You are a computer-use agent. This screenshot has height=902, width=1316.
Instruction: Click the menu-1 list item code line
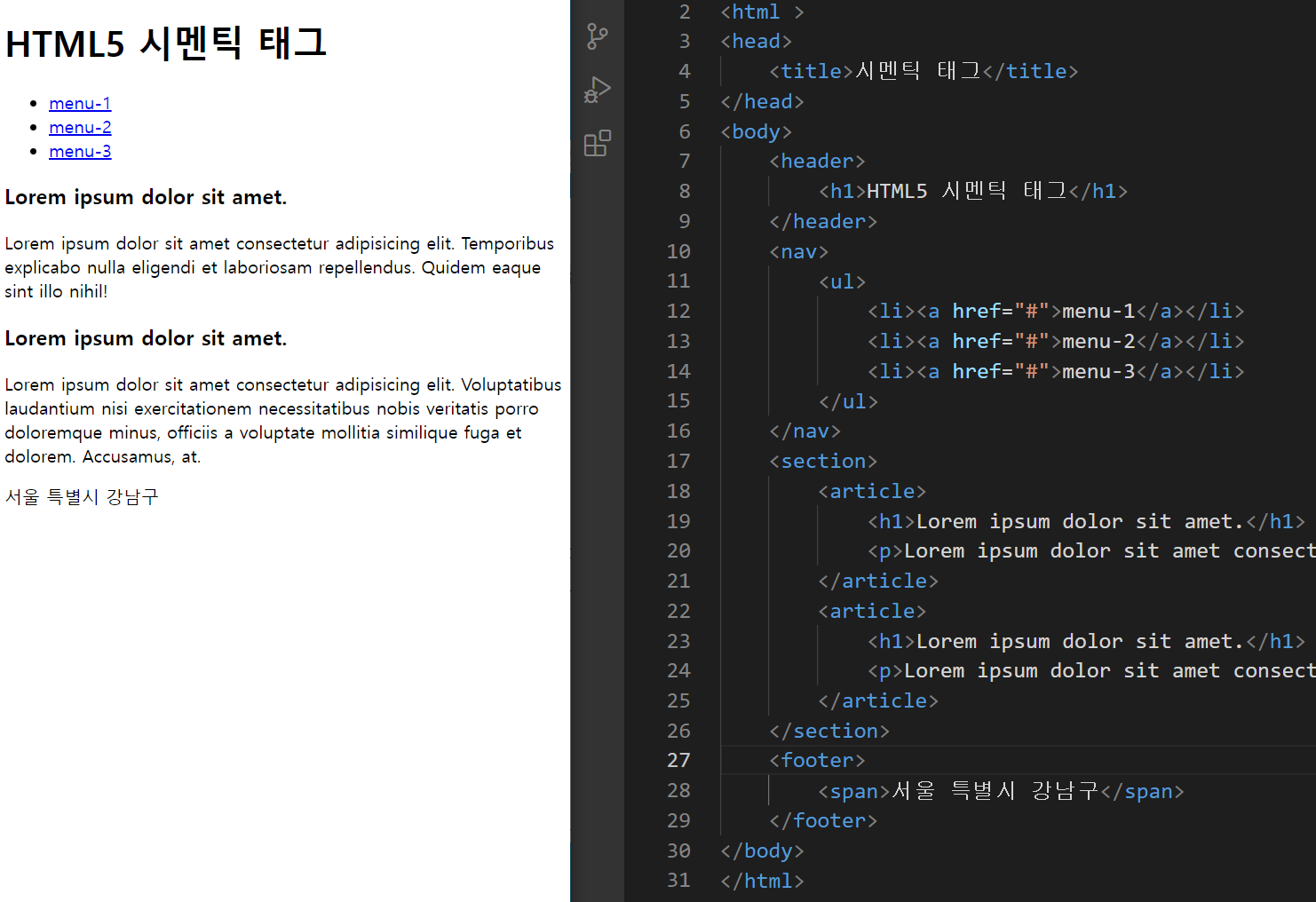coord(1056,311)
